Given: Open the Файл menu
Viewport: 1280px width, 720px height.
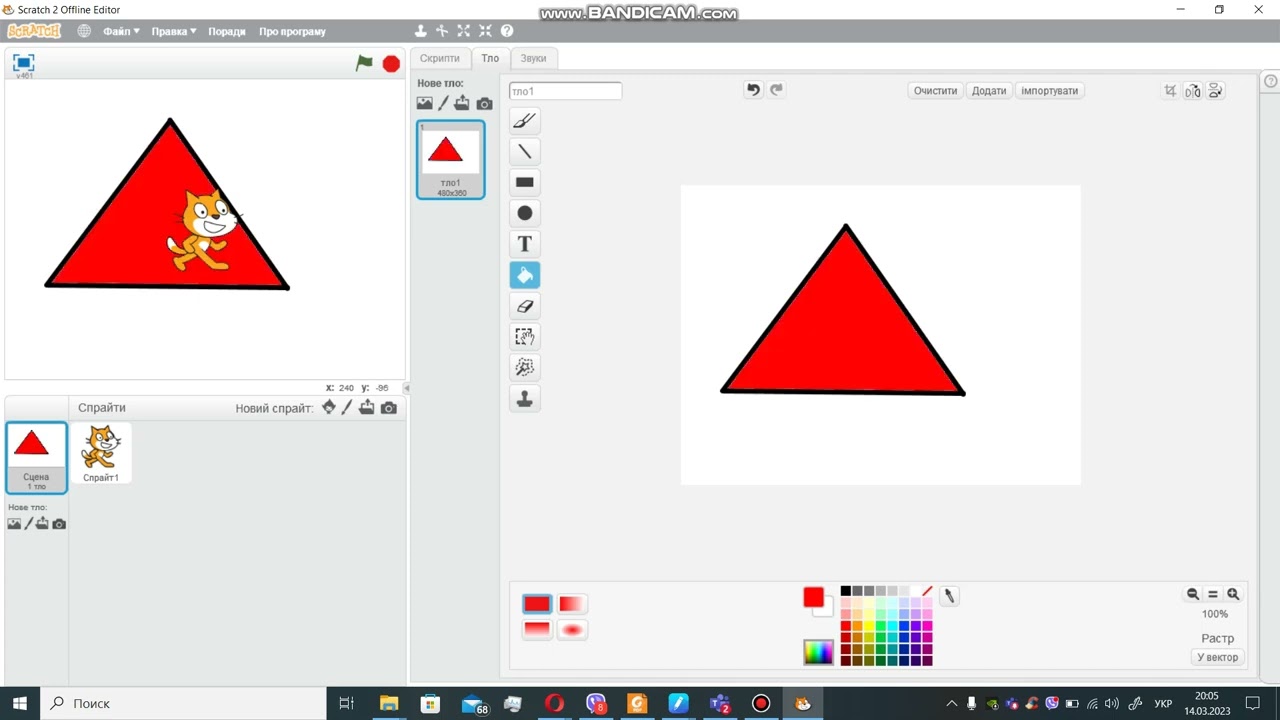Looking at the screenshot, I should (x=121, y=31).
